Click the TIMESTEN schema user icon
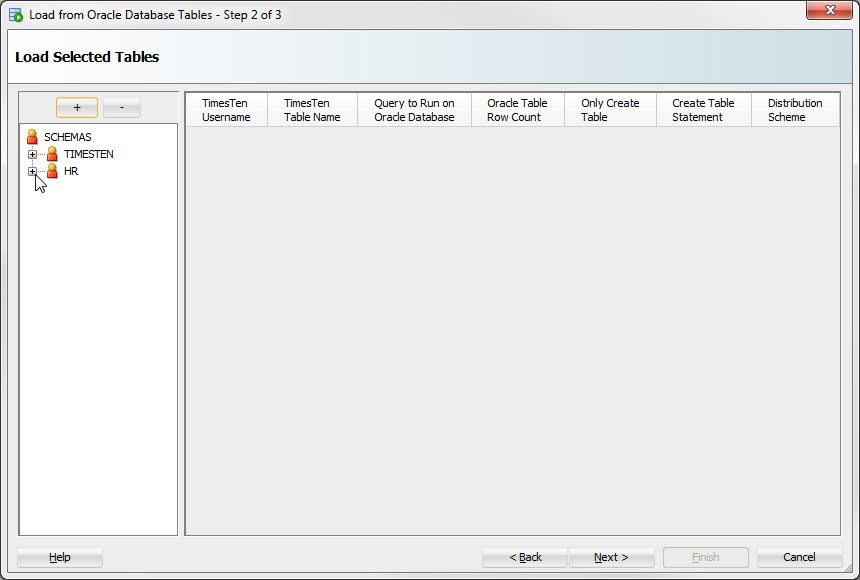Screen dimensions: 860x580 [x=52, y=154]
